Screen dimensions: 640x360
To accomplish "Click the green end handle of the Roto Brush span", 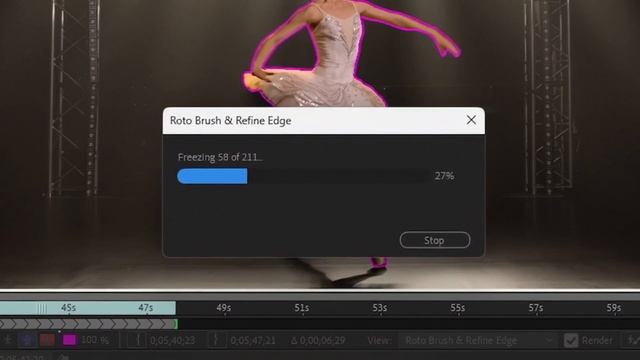I will click(x=176, y=324).
